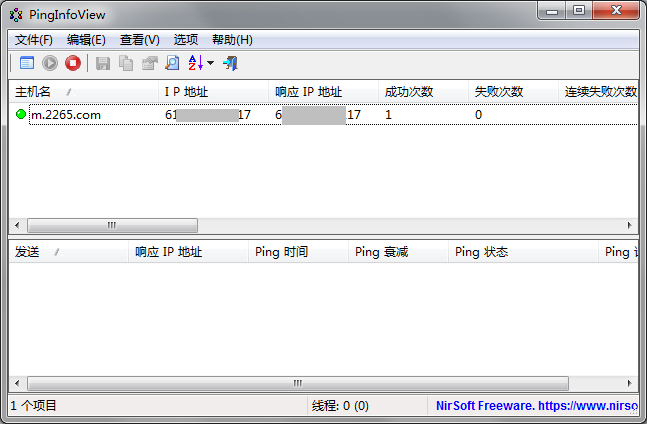Sort by 响应 IP 地址 column in lower pane
647x424 pixels.
coord(188,252)
